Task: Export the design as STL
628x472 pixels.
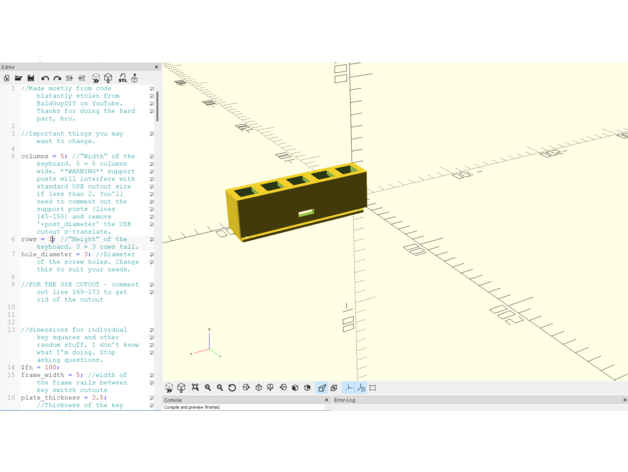Action: (122, 78)
